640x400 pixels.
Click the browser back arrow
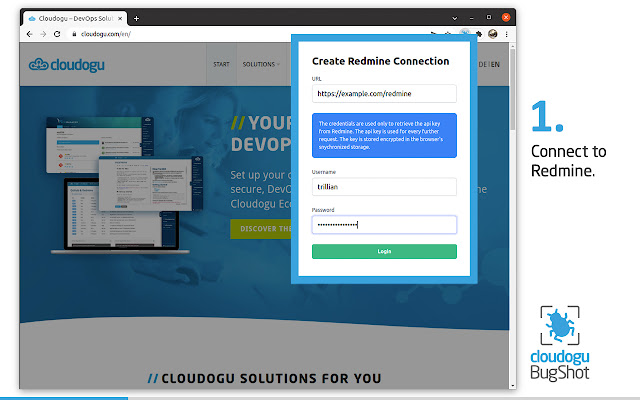29,34
